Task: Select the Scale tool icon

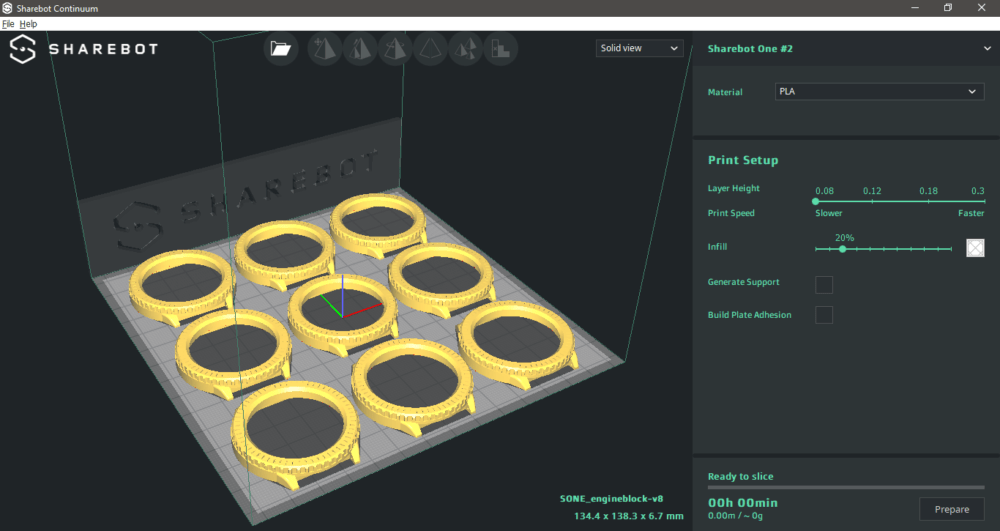Action: click(357, 49)
